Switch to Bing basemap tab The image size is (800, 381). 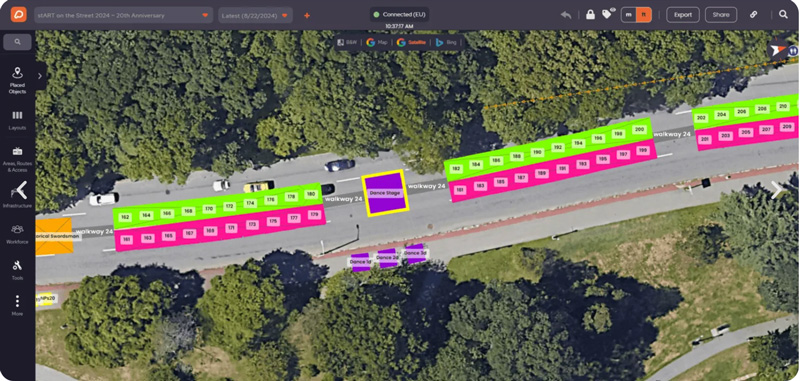[x=446, y=42]
